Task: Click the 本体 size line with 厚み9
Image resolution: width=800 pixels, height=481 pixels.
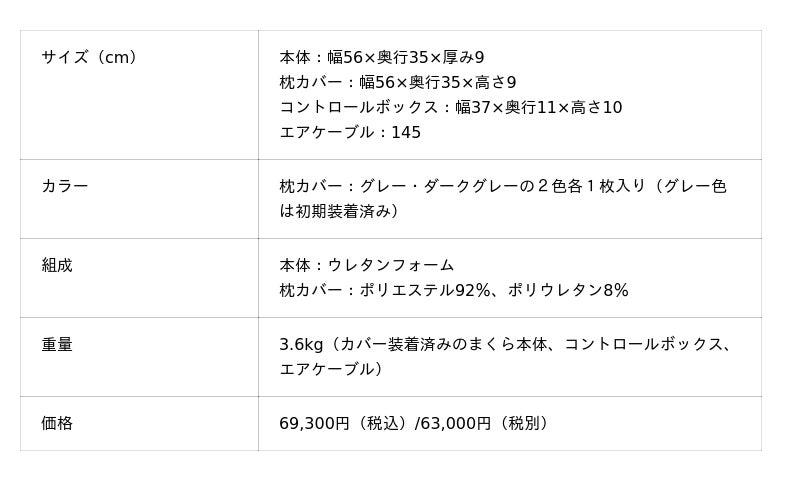Action: [x=381, y=58]
